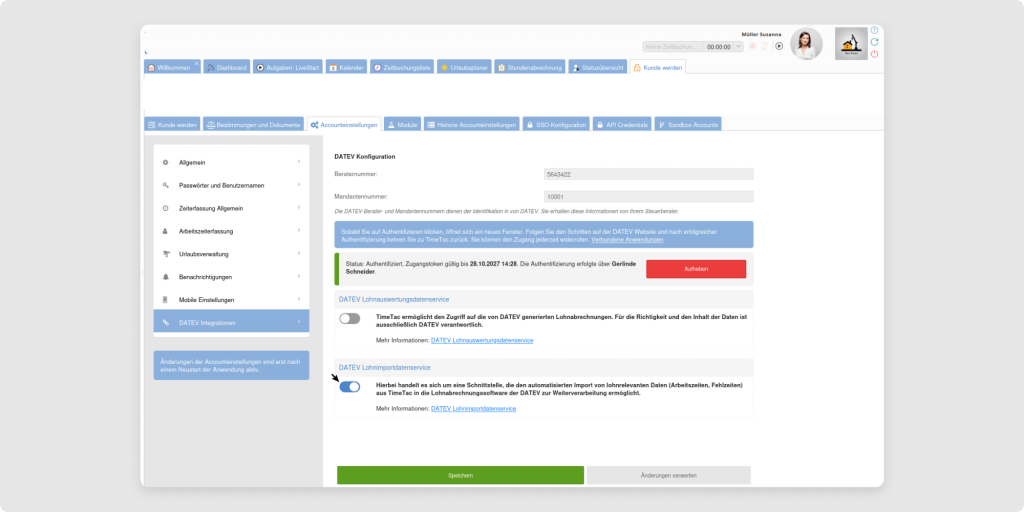Image resolution: width=1024 pixels, height=512 pixels.
Task: Click the refresh icon at top right
Action: click(x=875, y=42)
